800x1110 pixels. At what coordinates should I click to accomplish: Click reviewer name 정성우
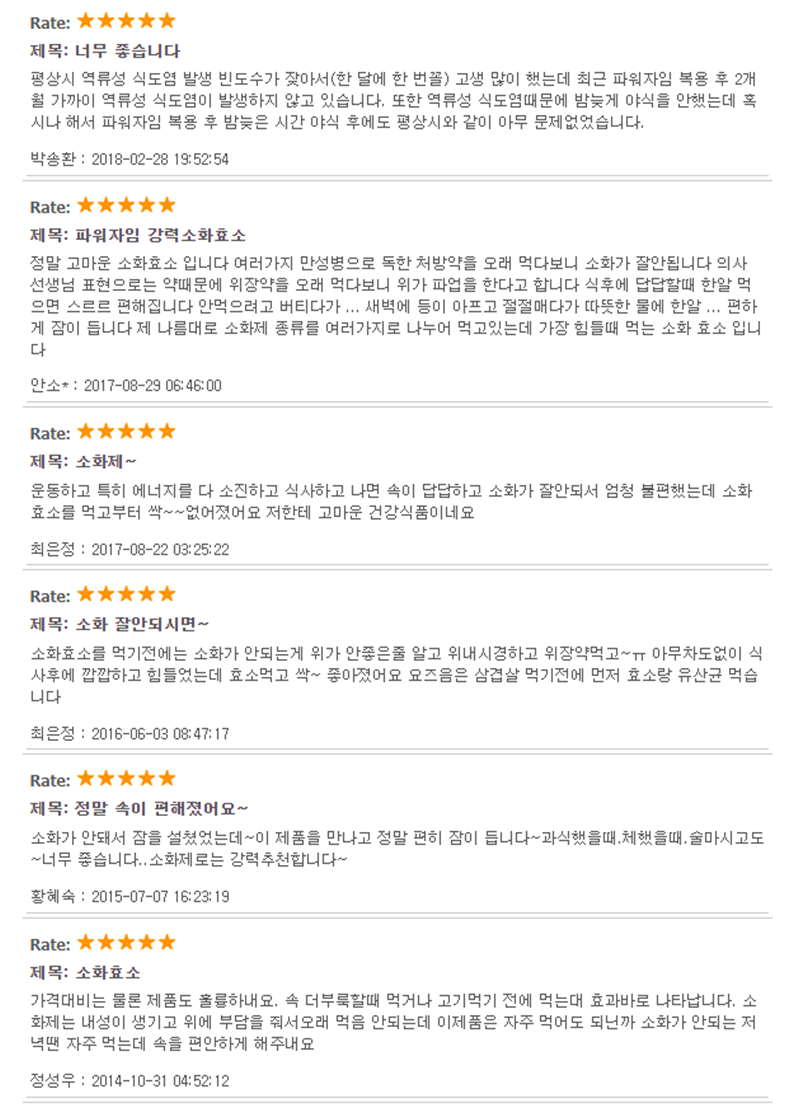coord(53,1080)
